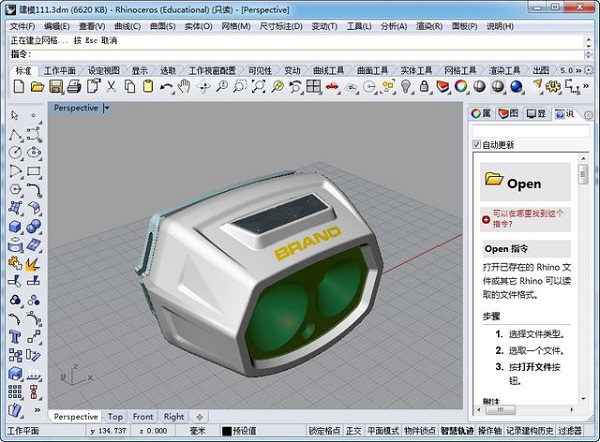Toggle 智慧轨迹 SmartTrack in status bar
600x442 pixels.
(x=457, y=431)
